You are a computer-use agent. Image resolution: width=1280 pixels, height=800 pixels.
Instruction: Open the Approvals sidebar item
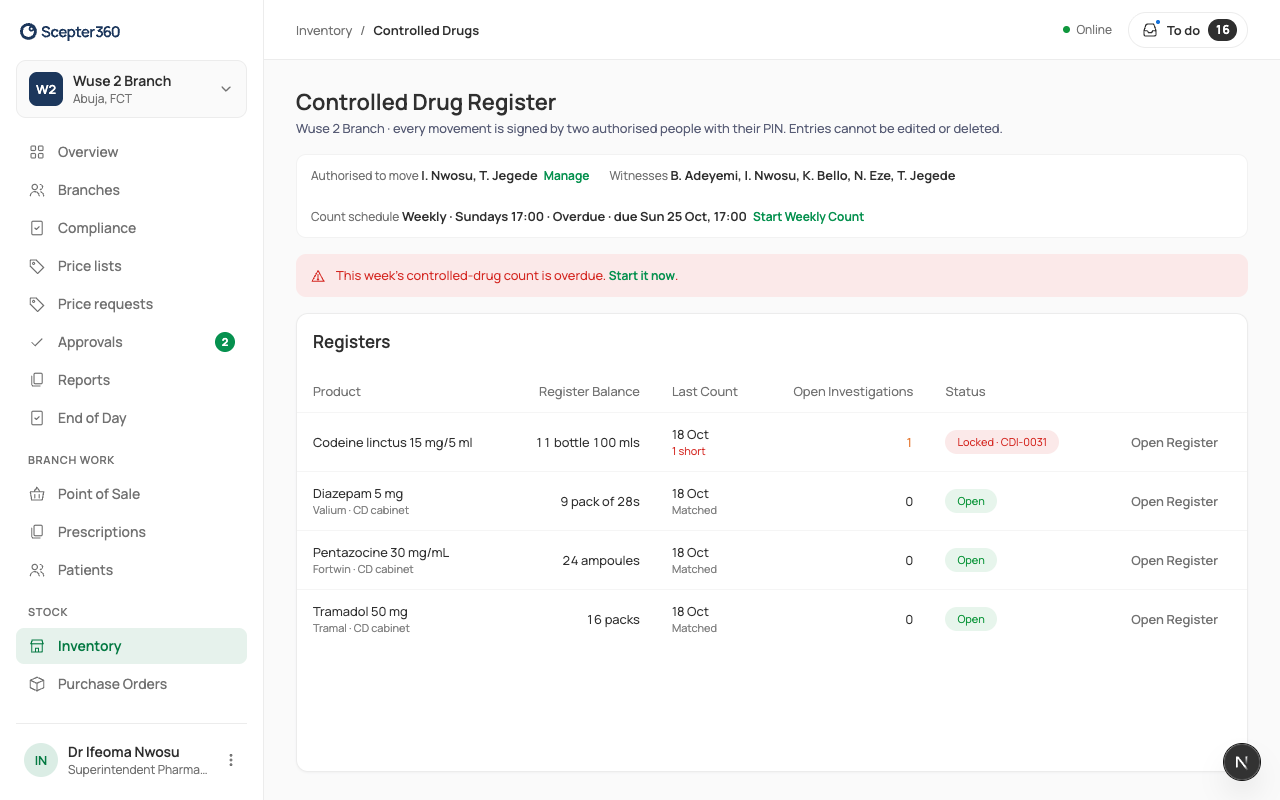point(131,342)
